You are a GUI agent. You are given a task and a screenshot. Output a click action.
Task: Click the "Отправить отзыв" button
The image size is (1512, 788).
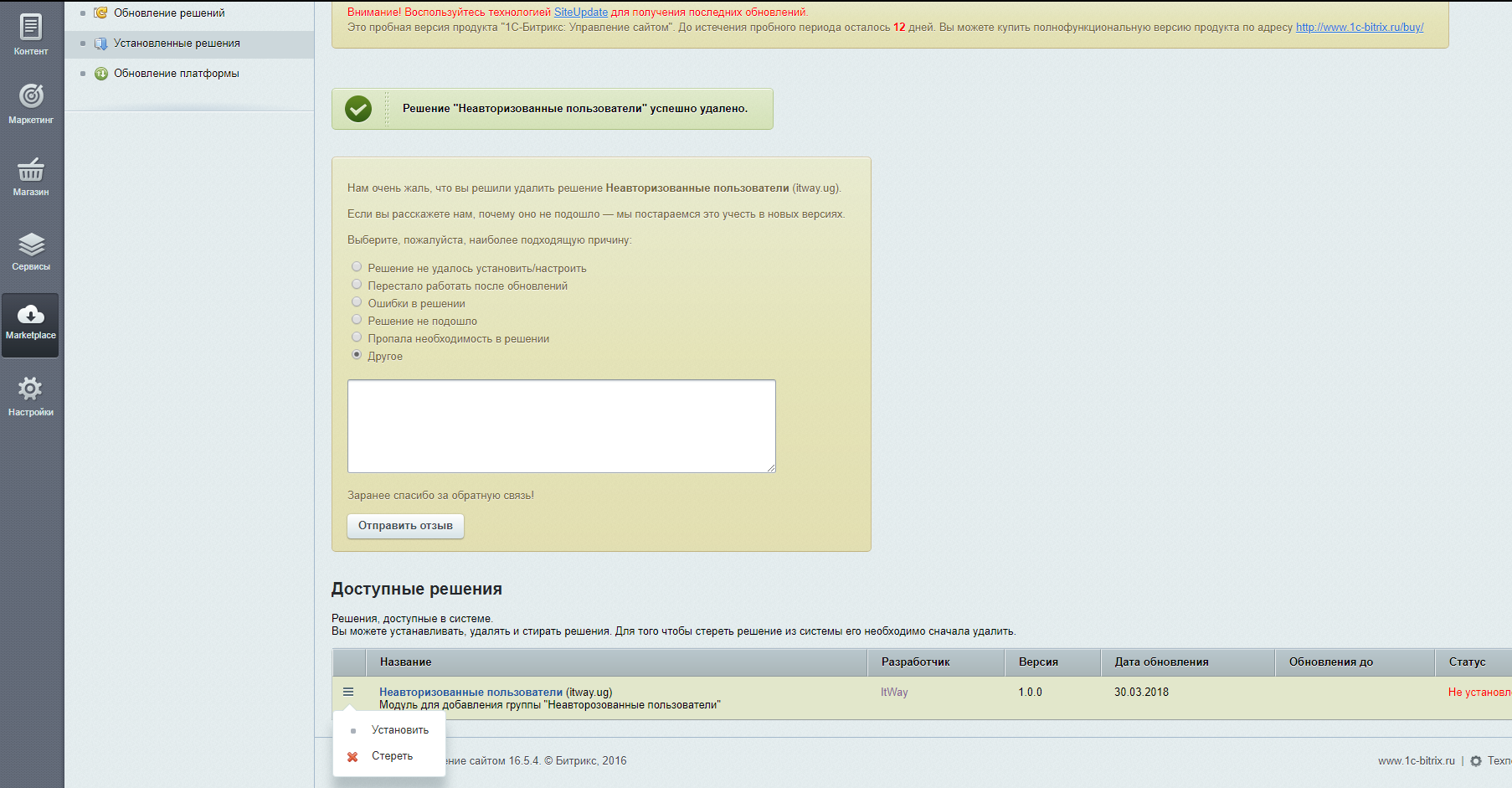(x=405, y=526)
